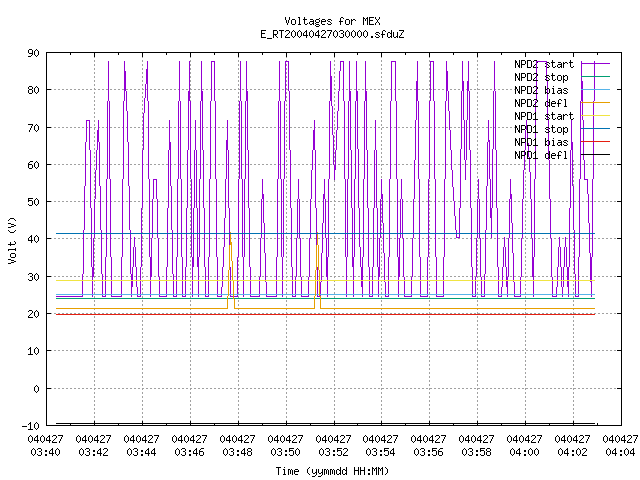Click the 'NPD2 stop' legend label
Image resolution: width=640 pixels, height=480 pixels.
(541, 77)
